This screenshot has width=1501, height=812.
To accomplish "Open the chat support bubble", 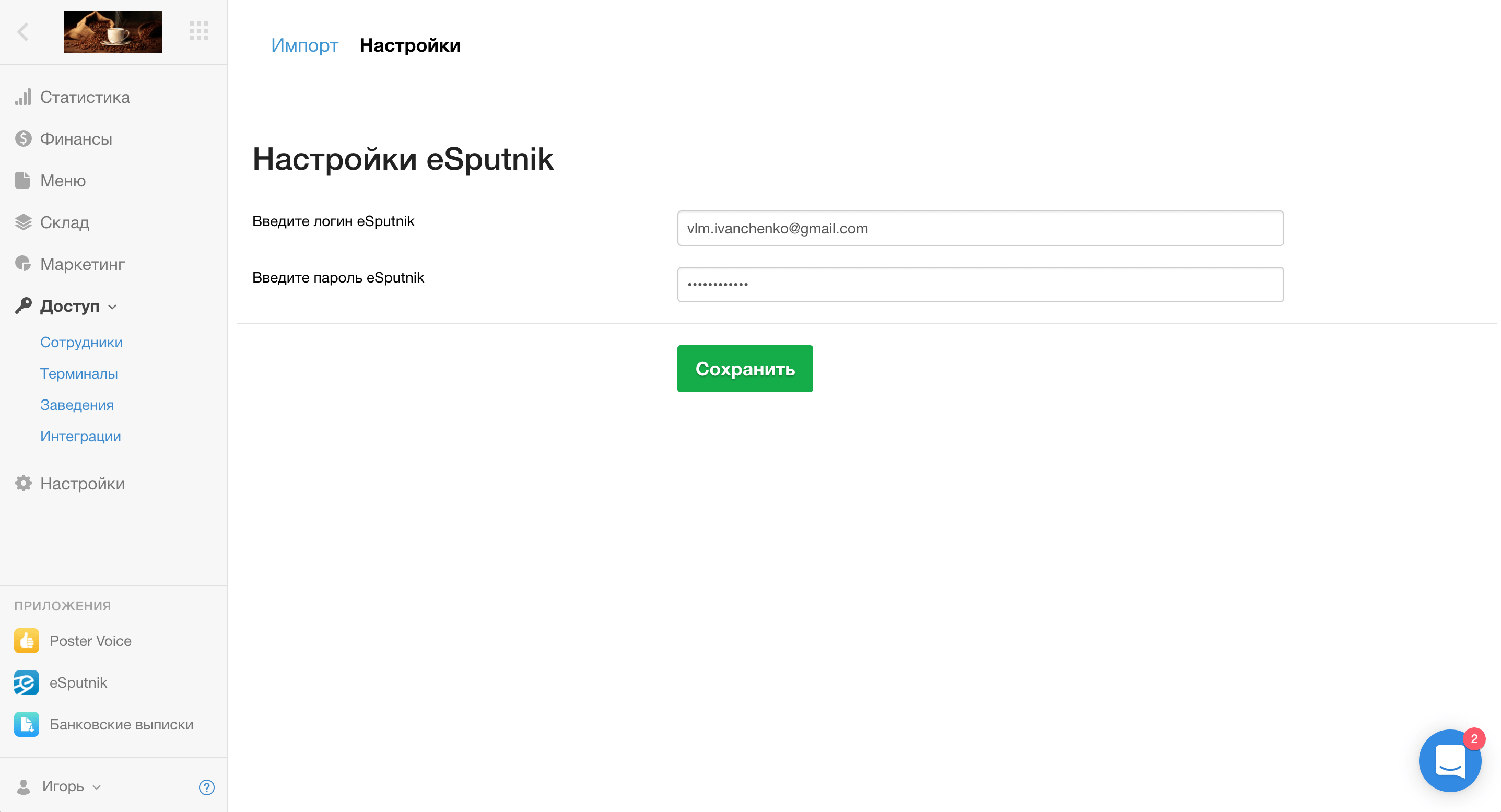I will (1450, 760).
